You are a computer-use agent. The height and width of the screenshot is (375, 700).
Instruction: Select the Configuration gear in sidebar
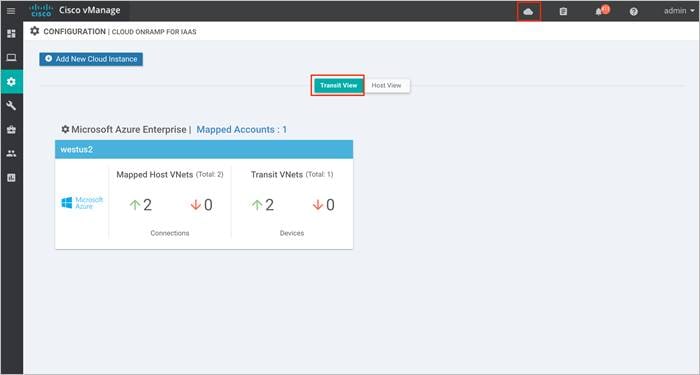pos(11,82)
